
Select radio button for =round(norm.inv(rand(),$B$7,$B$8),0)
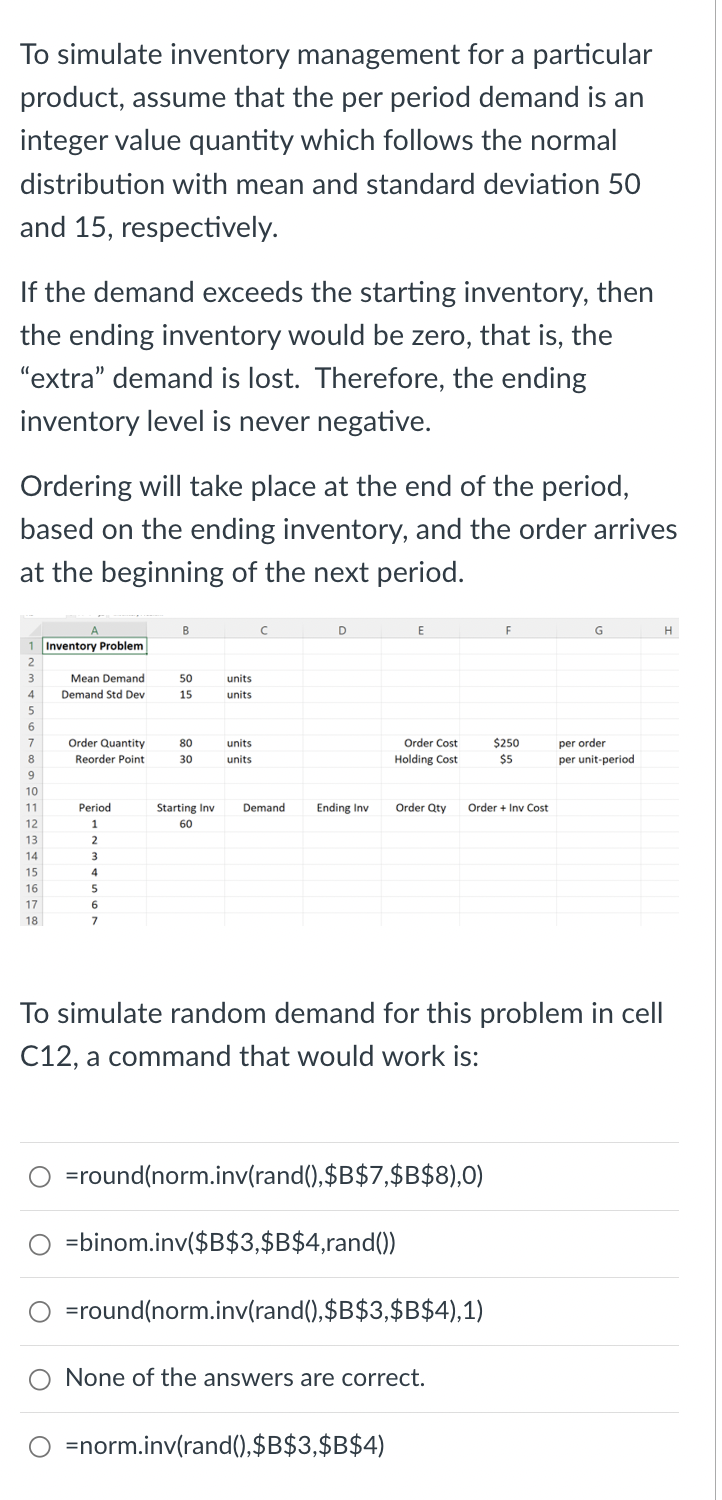tap(40, 1176)
